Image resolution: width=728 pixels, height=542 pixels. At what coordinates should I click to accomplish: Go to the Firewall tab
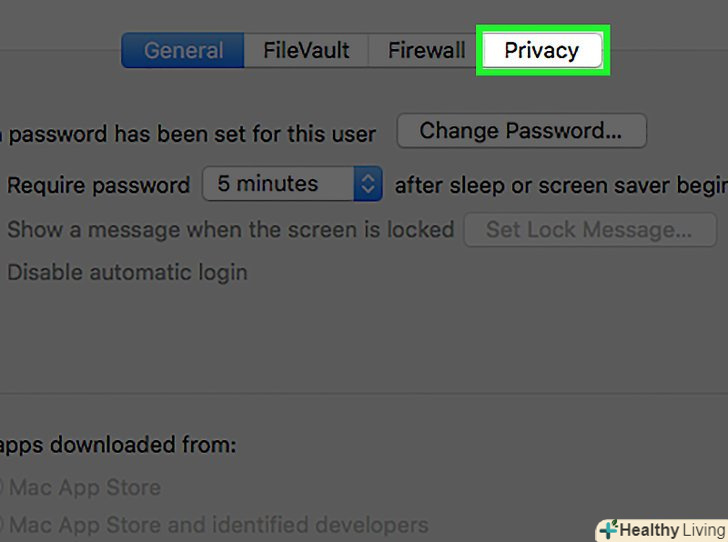pyautogui.click(x=426, y=50)
